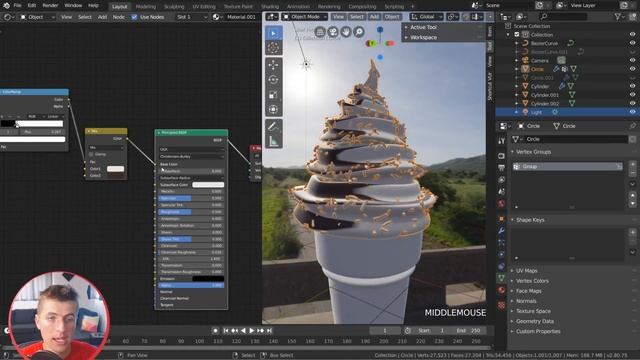The height and width of the screenshot is (360, 640).
Task: Adjust the Roughness slider on Principled BSDF
Action: (x=191, y=212)
